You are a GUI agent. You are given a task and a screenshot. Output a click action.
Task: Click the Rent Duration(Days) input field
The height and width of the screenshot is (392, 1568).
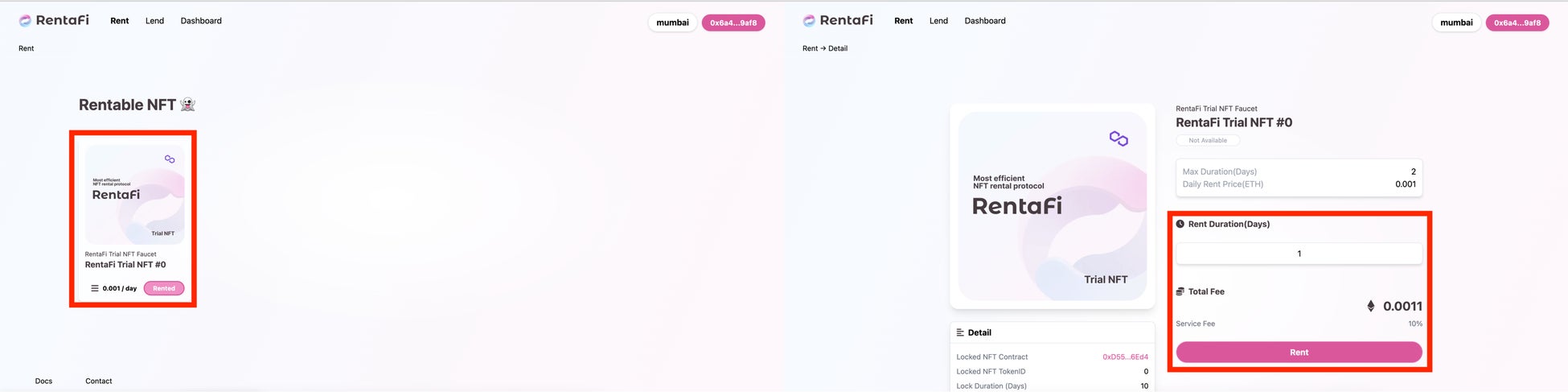point(1299,254)
